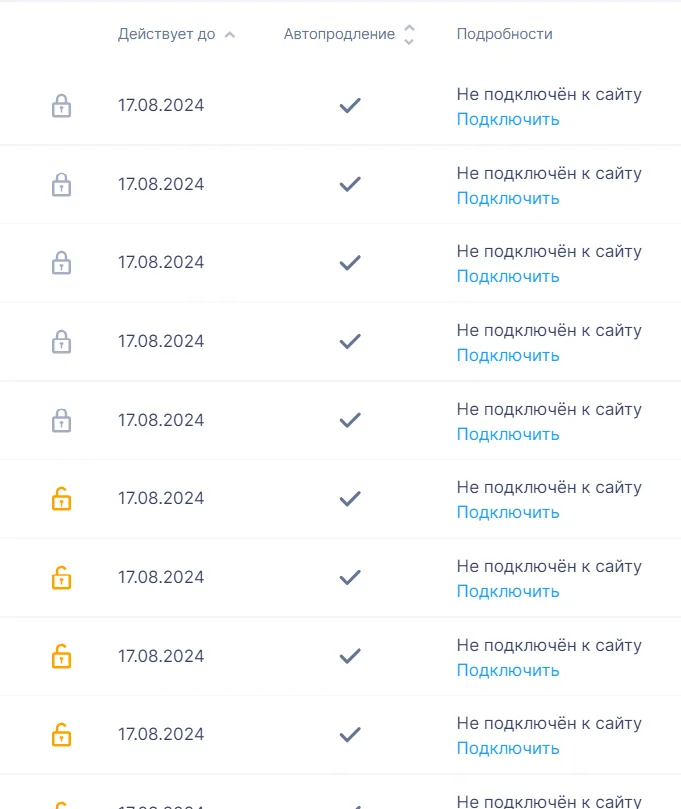
Task: Sort by 'Действует до' column arrow
Action: point(230,35)
